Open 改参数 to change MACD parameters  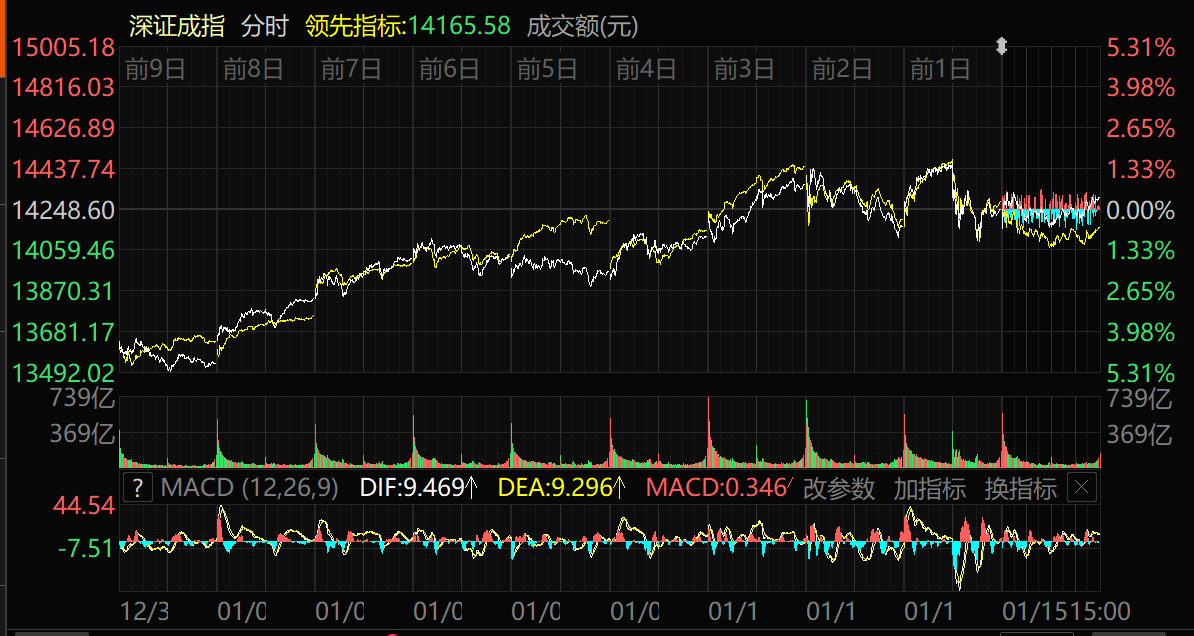click(839, 489)
